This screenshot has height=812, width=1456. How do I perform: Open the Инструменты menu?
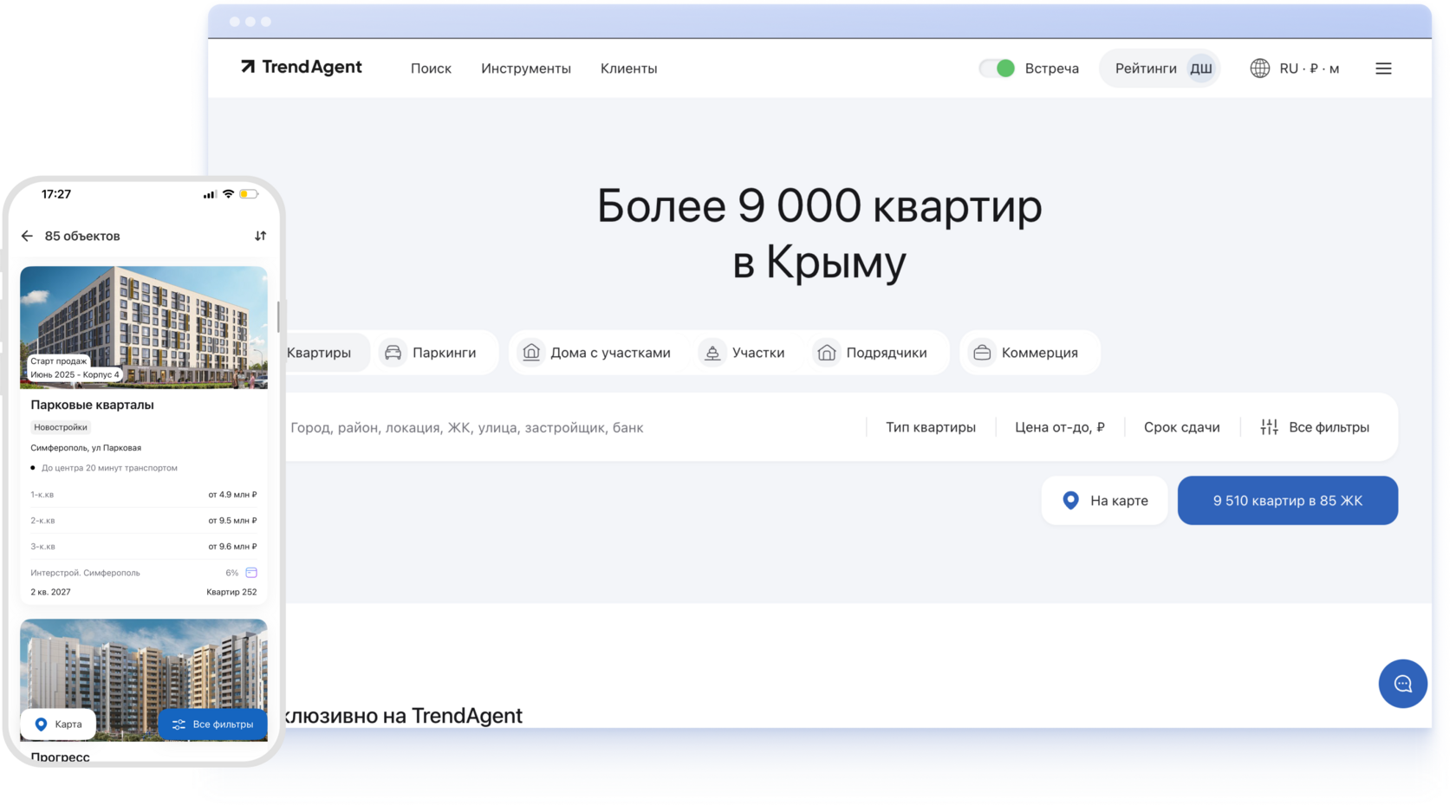526,68
